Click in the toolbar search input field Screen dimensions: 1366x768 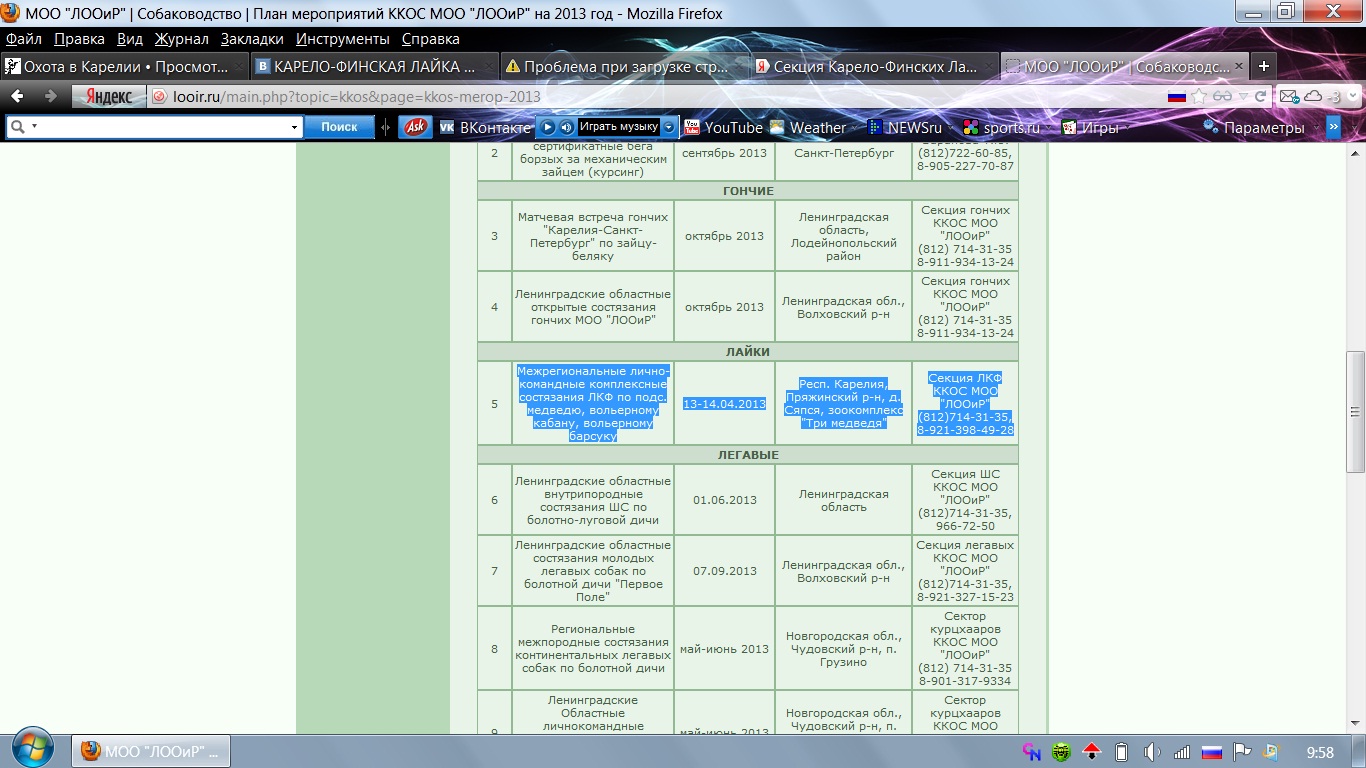click(160, 127)
